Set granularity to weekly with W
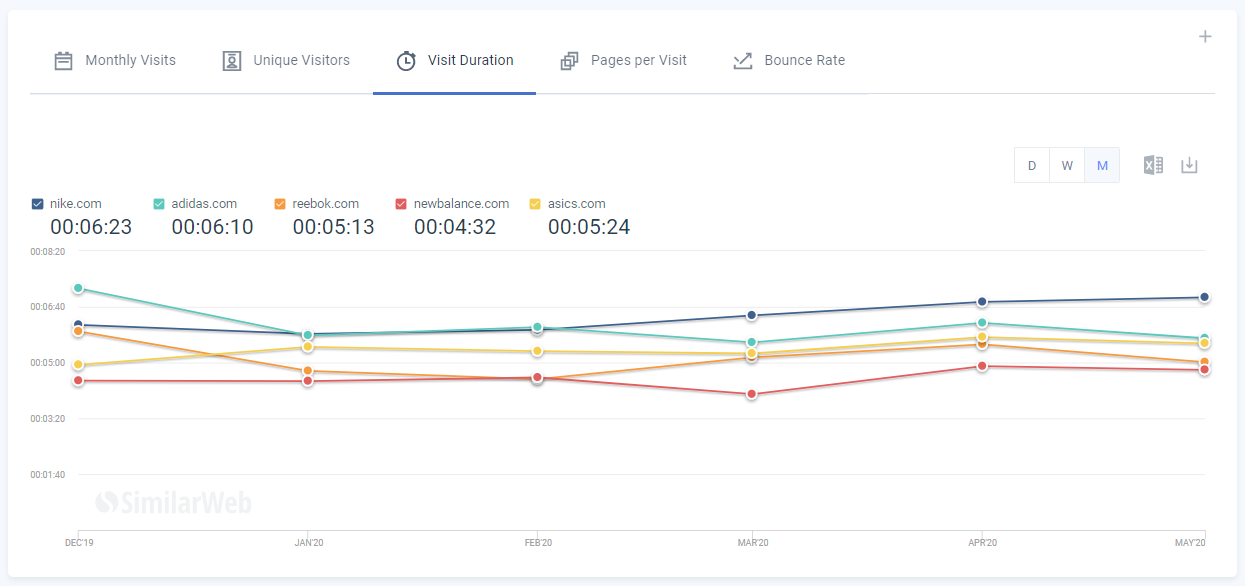1245x586 pixels. coord(1067,165)
